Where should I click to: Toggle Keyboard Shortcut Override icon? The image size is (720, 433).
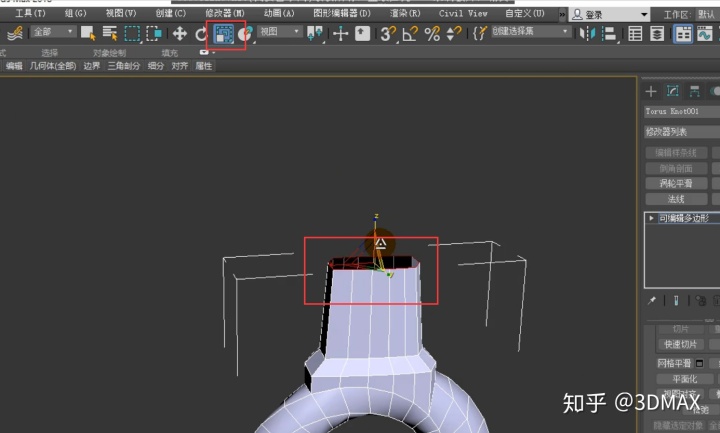(362, 34)
